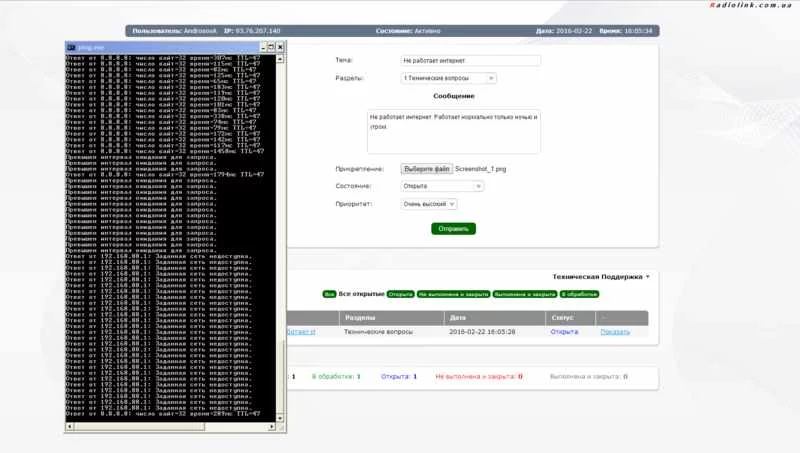Click the ping.exe console window icon
Screen dimensions: 800x453
click(x=70, y=47)
